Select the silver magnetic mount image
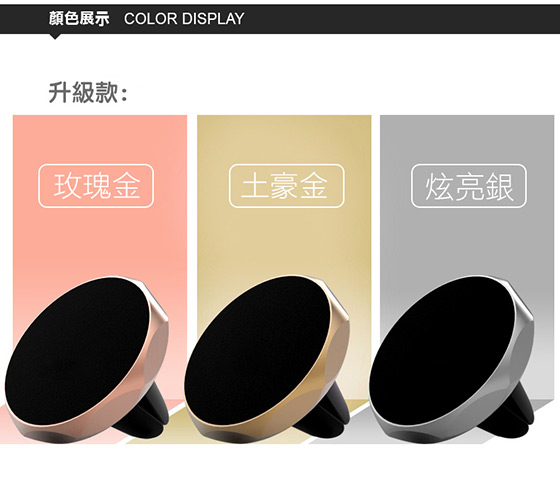Image resolution: width=560 pixels, height=481 pixels. (452, 360)
